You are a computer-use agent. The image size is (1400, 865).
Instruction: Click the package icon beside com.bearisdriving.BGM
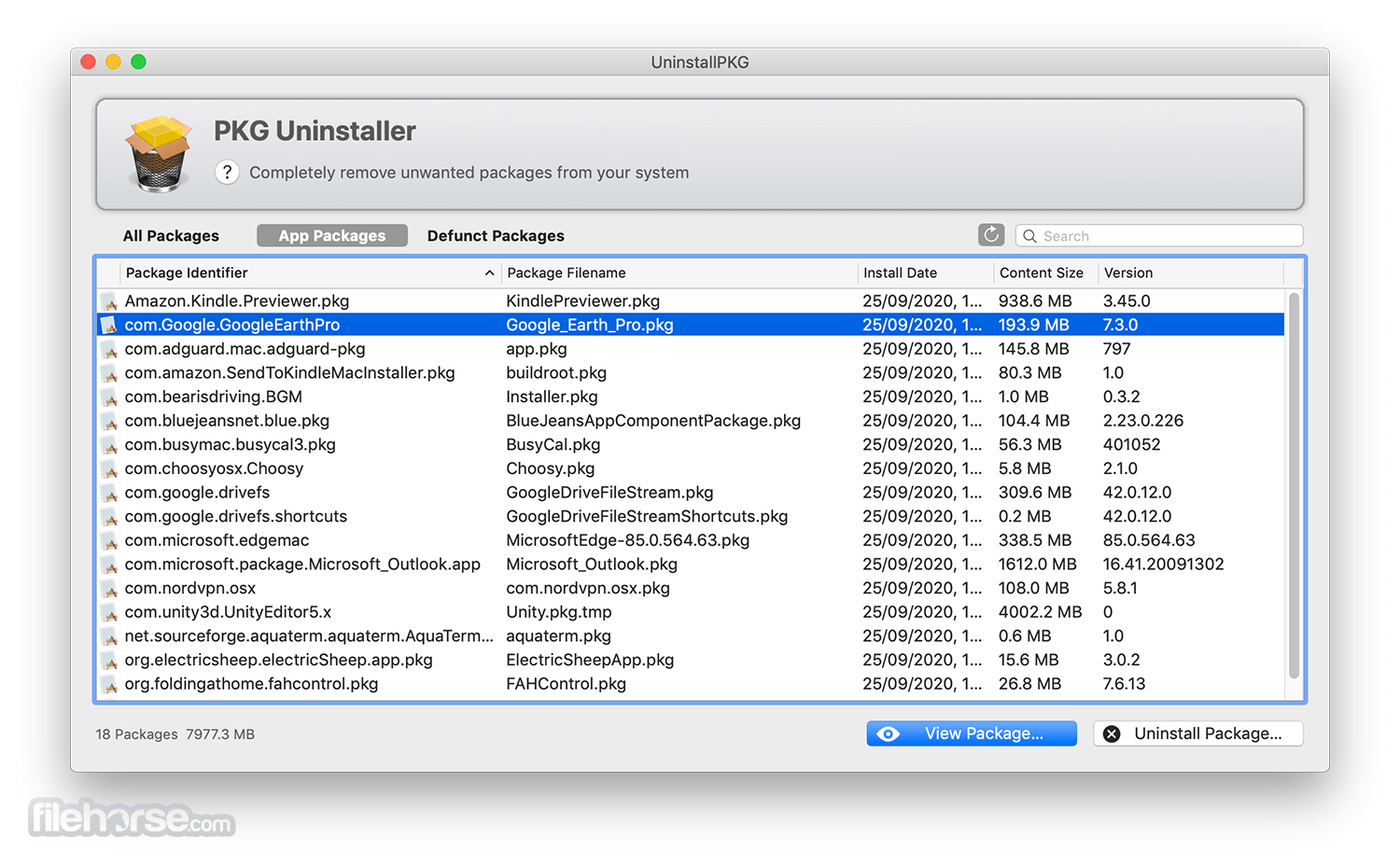point(109,398)
